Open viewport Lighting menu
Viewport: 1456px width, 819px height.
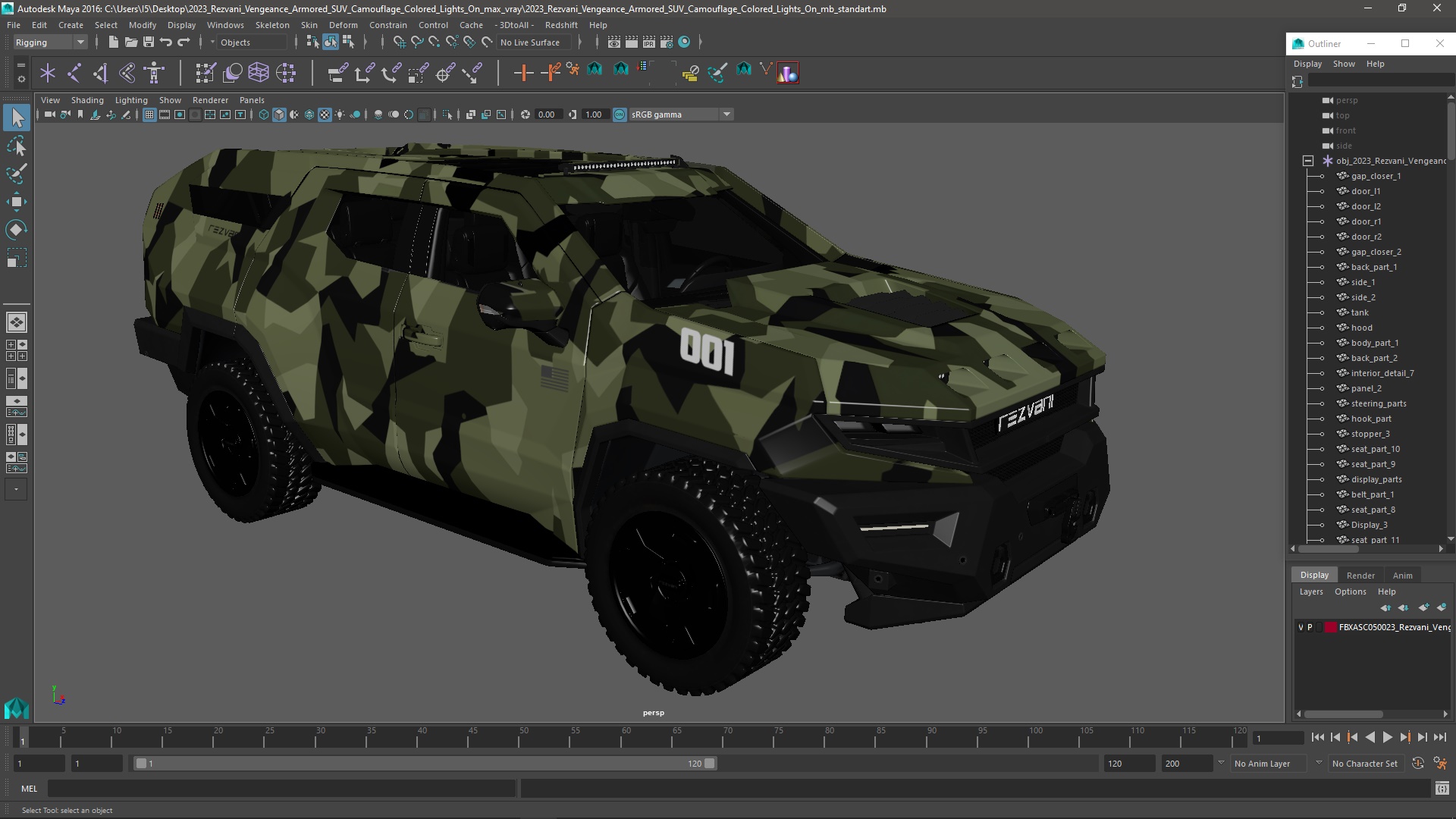[x=131, y=100]
